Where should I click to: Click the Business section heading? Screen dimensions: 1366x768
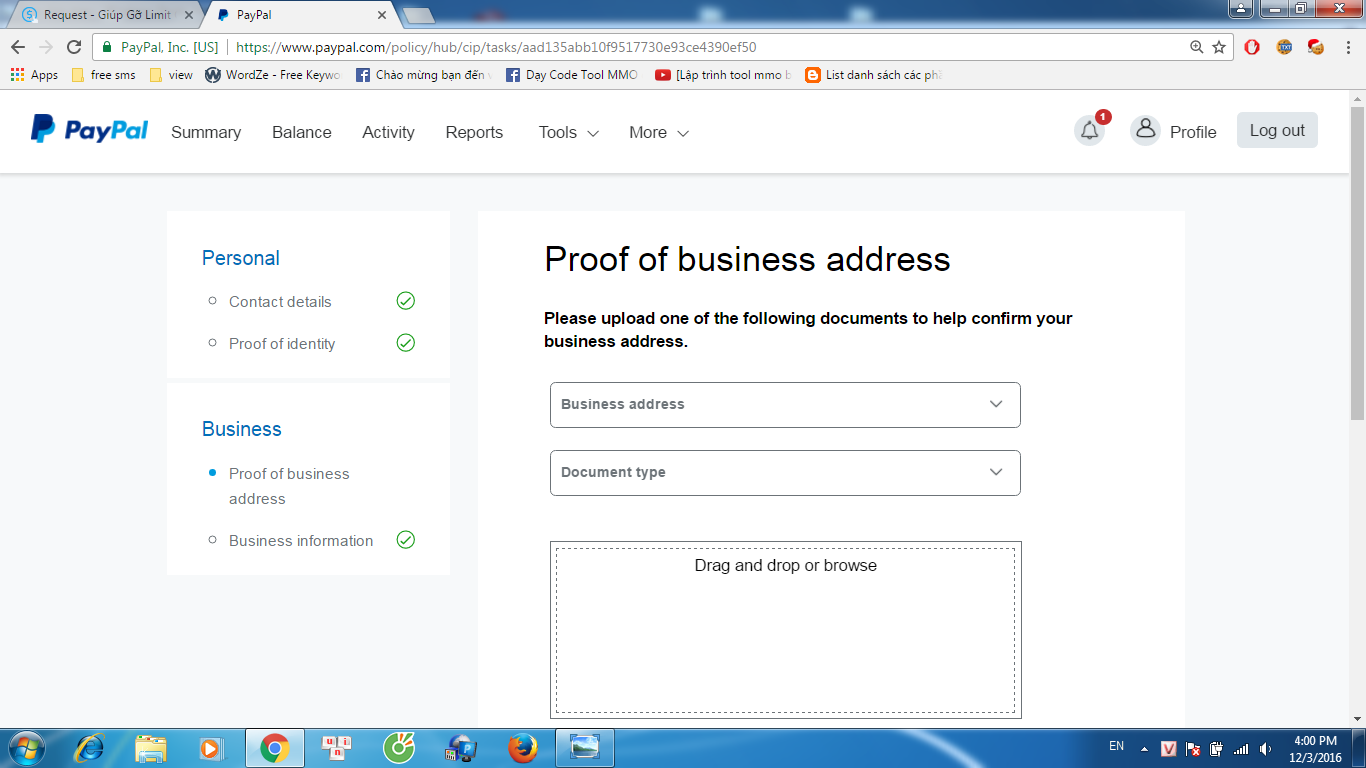point(242,429)
